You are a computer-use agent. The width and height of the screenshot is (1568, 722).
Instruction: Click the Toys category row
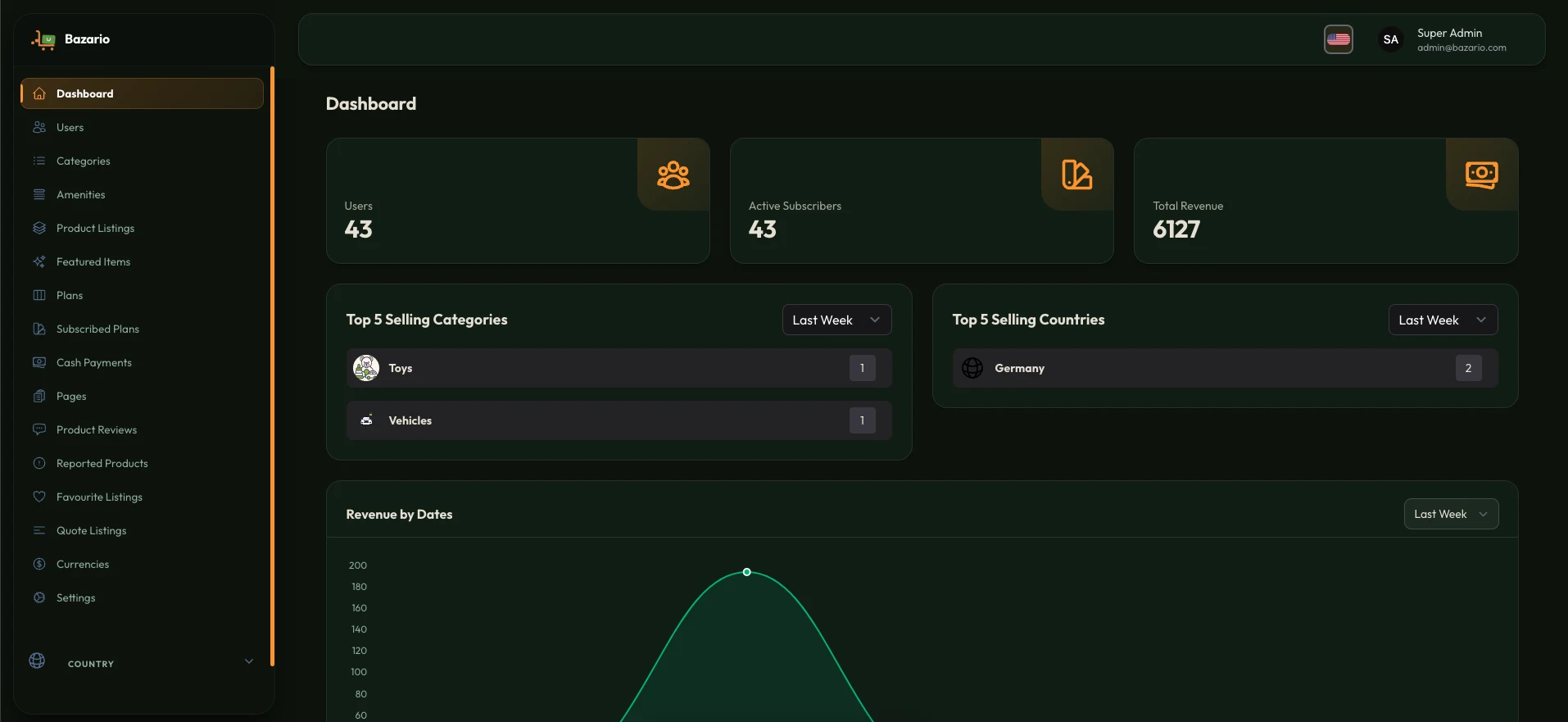619,368
